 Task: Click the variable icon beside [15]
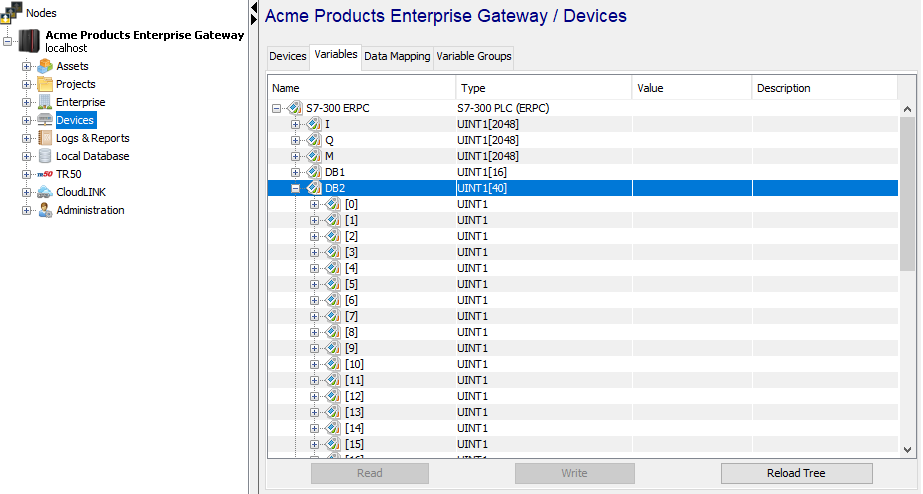point(334,444)
